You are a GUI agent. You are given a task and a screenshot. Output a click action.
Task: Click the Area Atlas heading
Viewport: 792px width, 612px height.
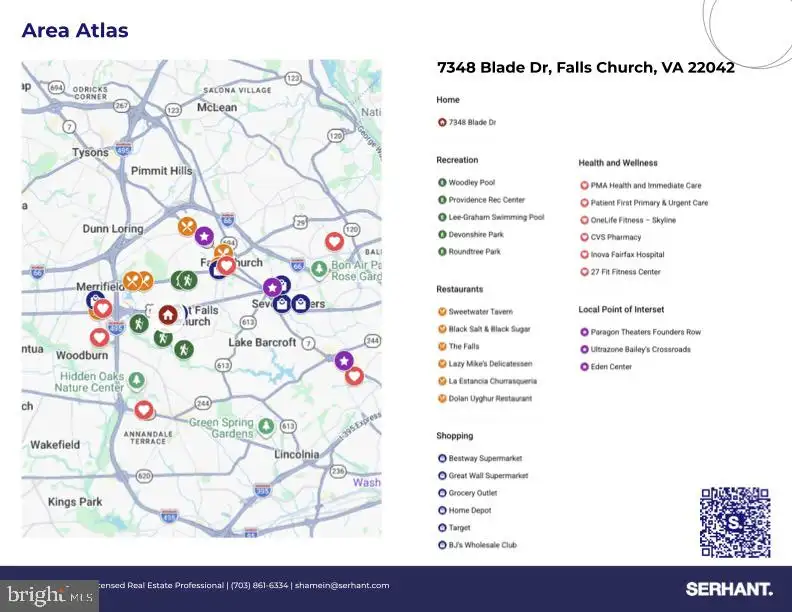[75, 30]
